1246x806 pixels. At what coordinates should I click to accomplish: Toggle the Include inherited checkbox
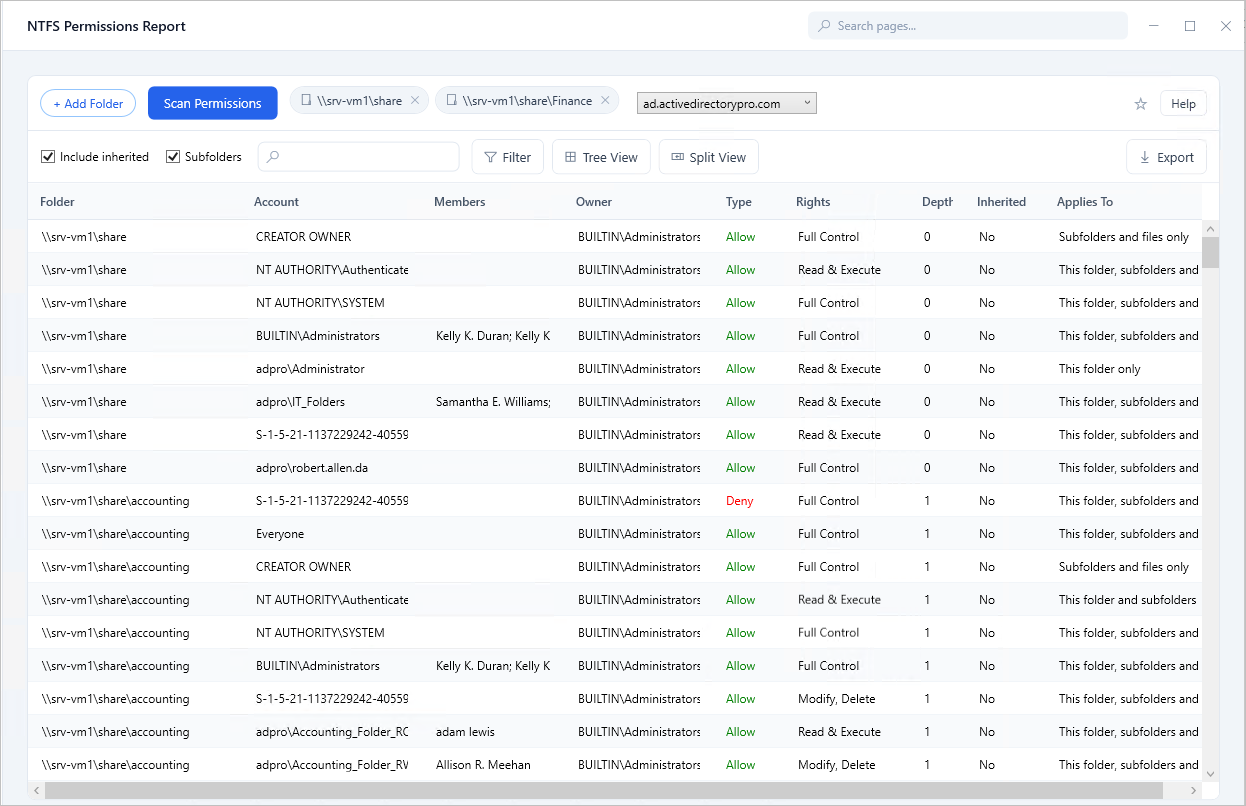[48, 157]
